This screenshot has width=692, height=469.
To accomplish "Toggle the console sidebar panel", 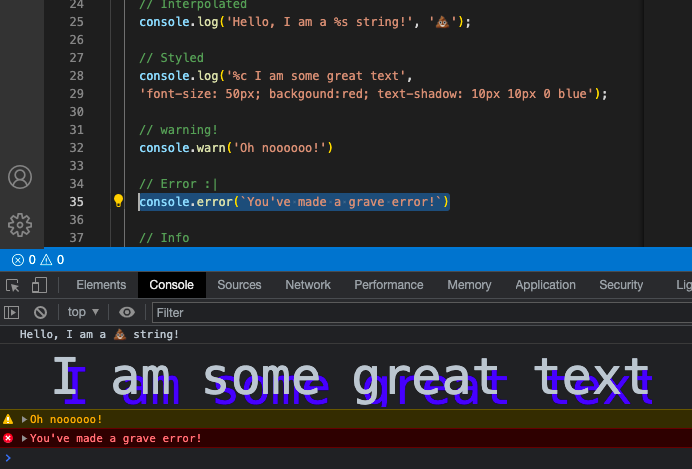I will tap(12, 312).
